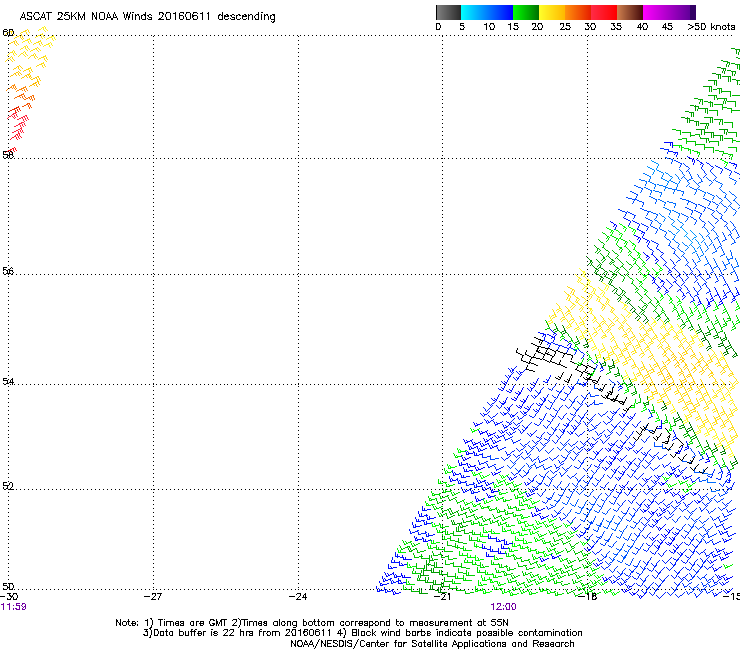Click the 'Data buffer is 22 hrs' note line
Image resolution: width=740 pixels, height=650 pixels.
pyautogui.click(x=362, y=633)
